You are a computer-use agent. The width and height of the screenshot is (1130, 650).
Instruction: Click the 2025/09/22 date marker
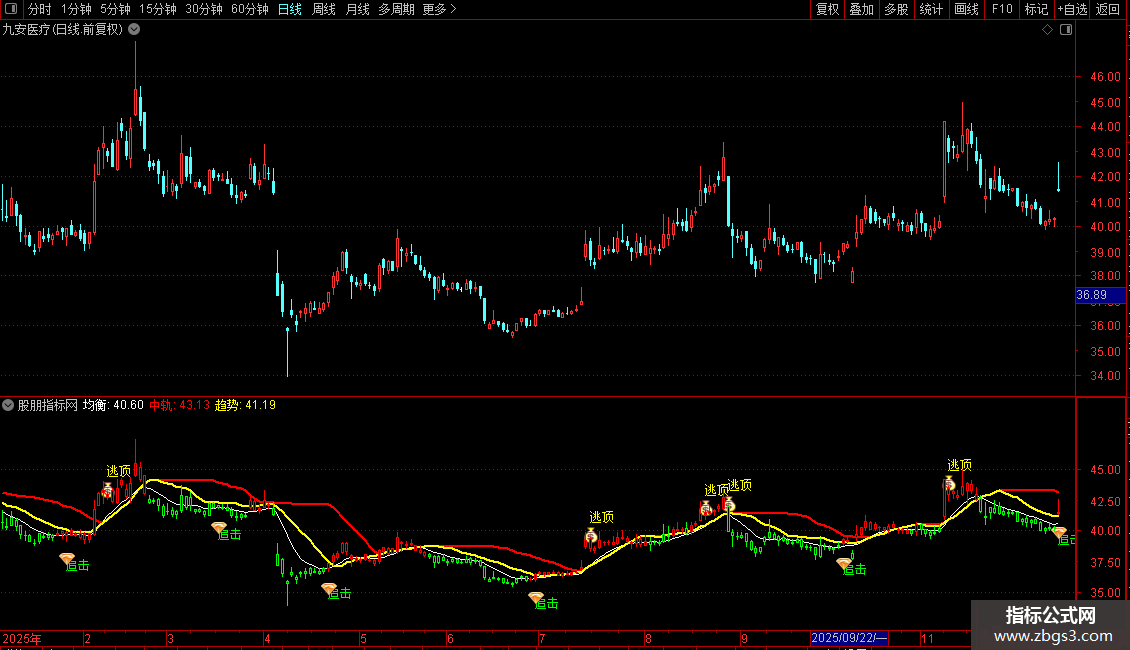(x=849, y=638)
